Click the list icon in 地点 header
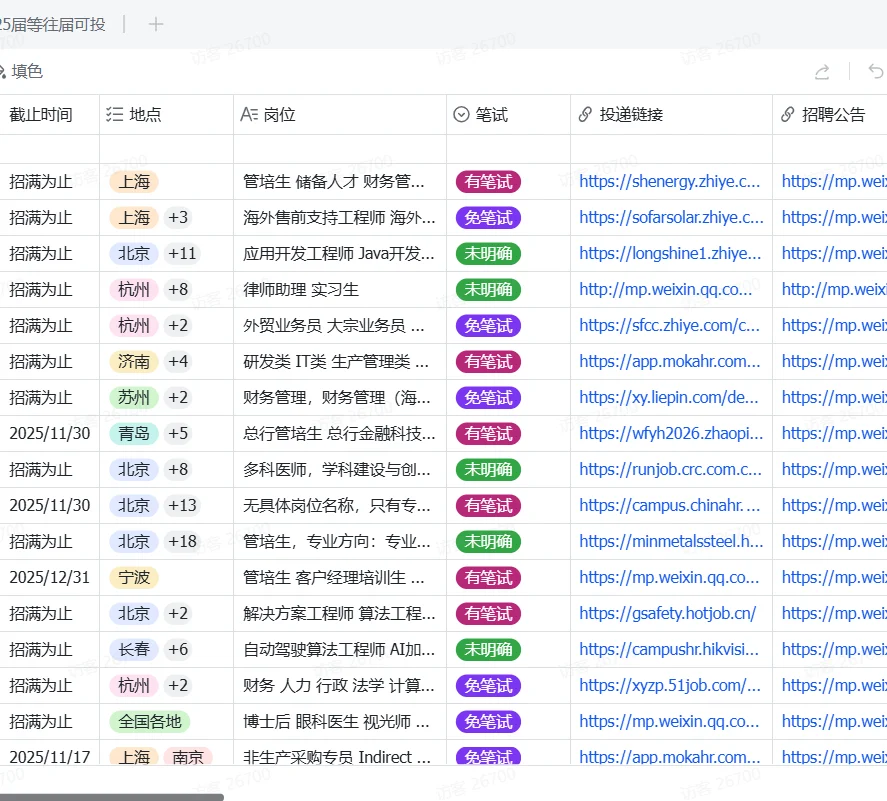This screenshot has width=887, height=801. pos(114,115)
